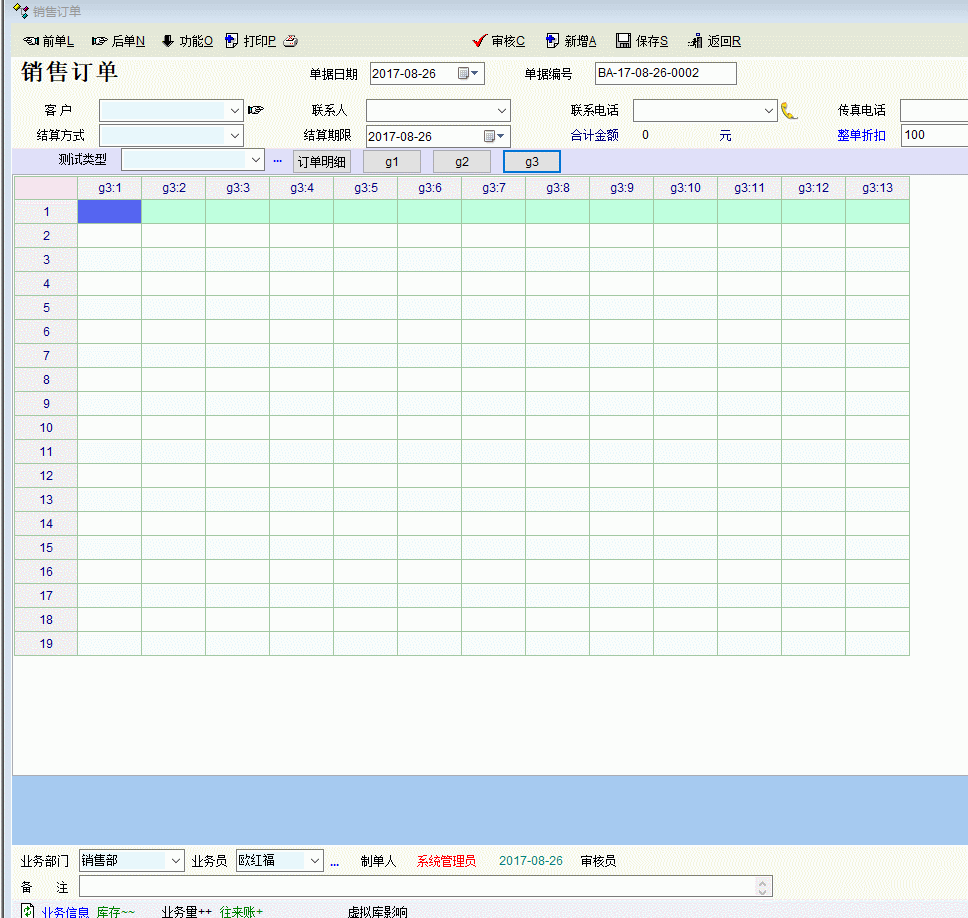Switch to the 订单明细 tab
Viewport: 968px width, 918px height.
pyautogui.click(x=321, y=161)
